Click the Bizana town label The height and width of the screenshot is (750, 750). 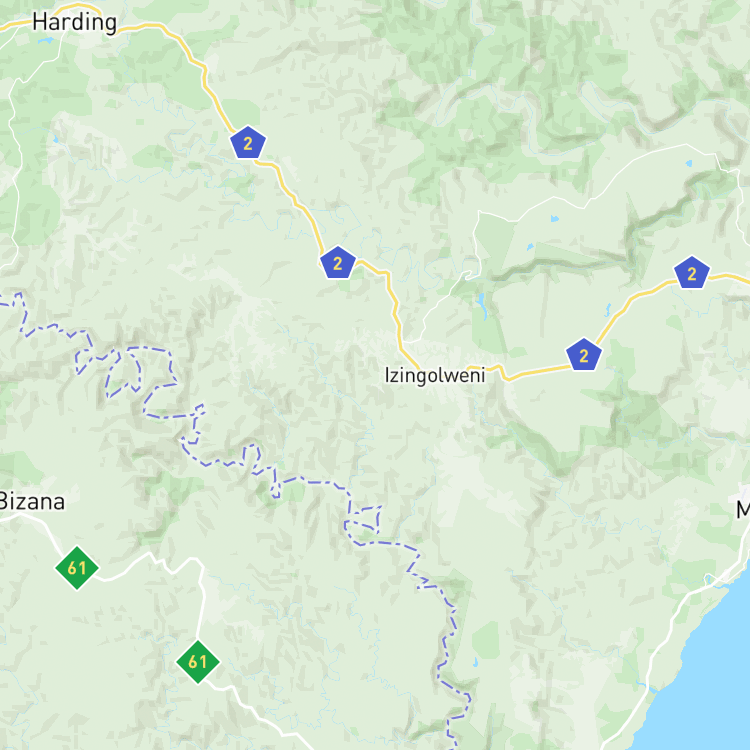click(32, 502)
